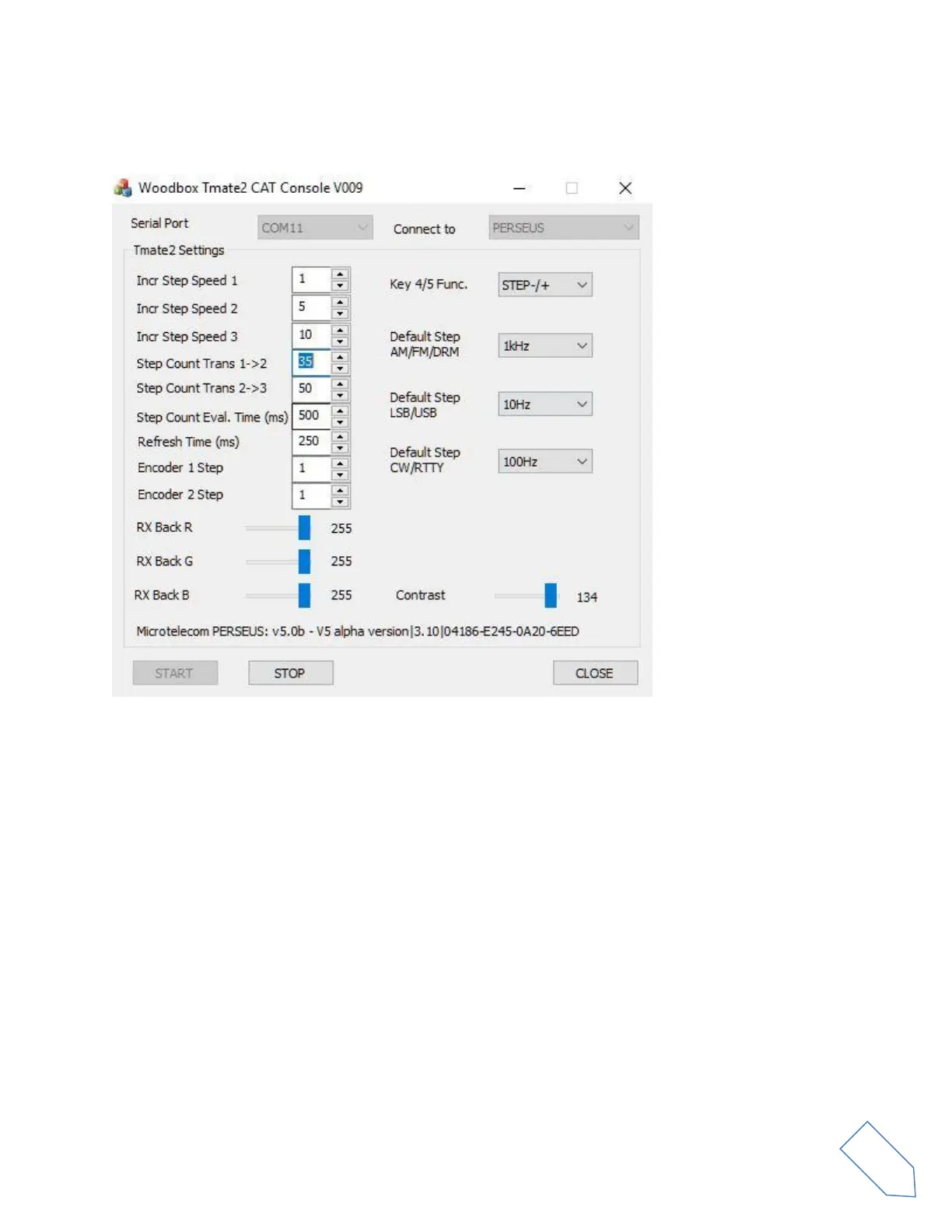
Task: Open the Connect to PERSEUS dropdown
Action: pos(564,227)
